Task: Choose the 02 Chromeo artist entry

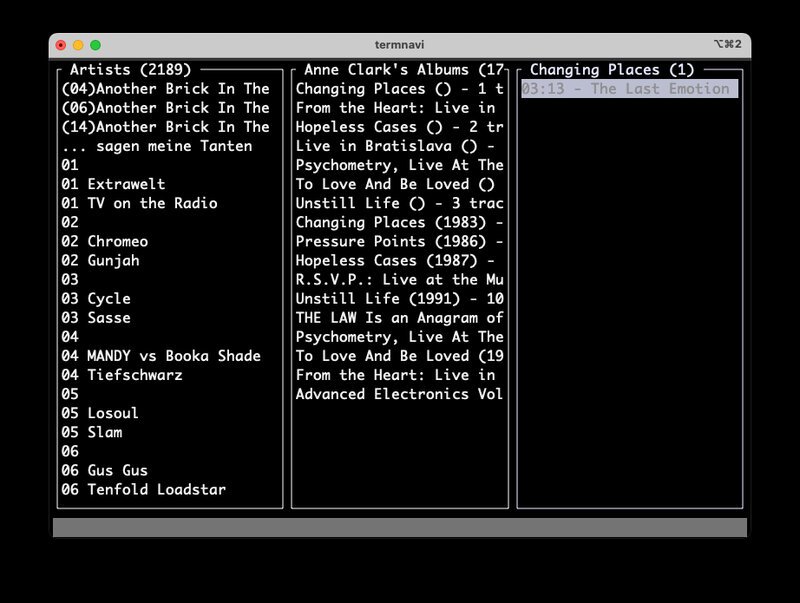Action: point(105,241)
